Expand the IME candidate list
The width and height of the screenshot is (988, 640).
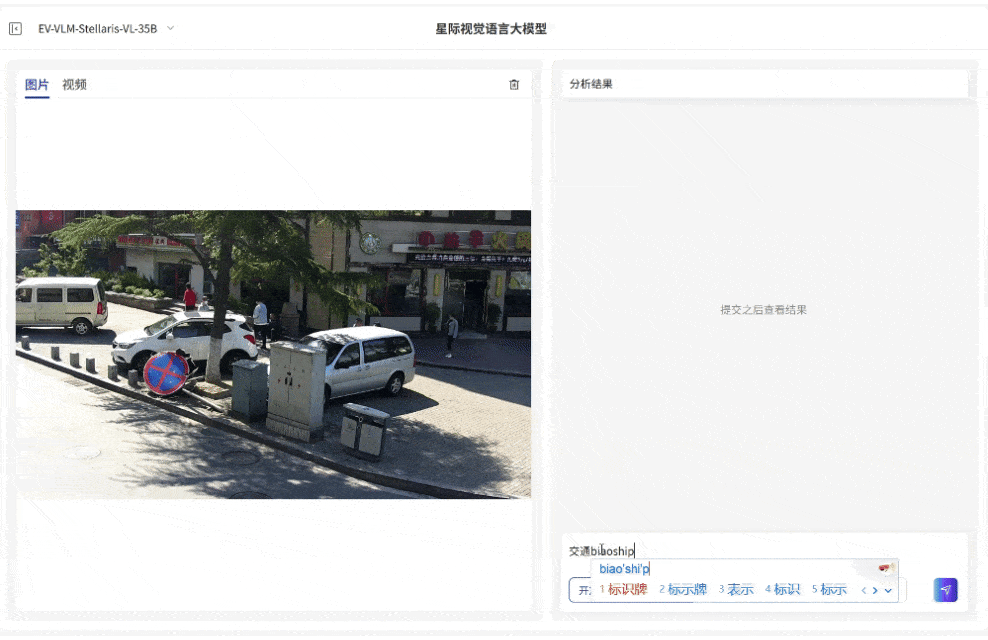888,590
